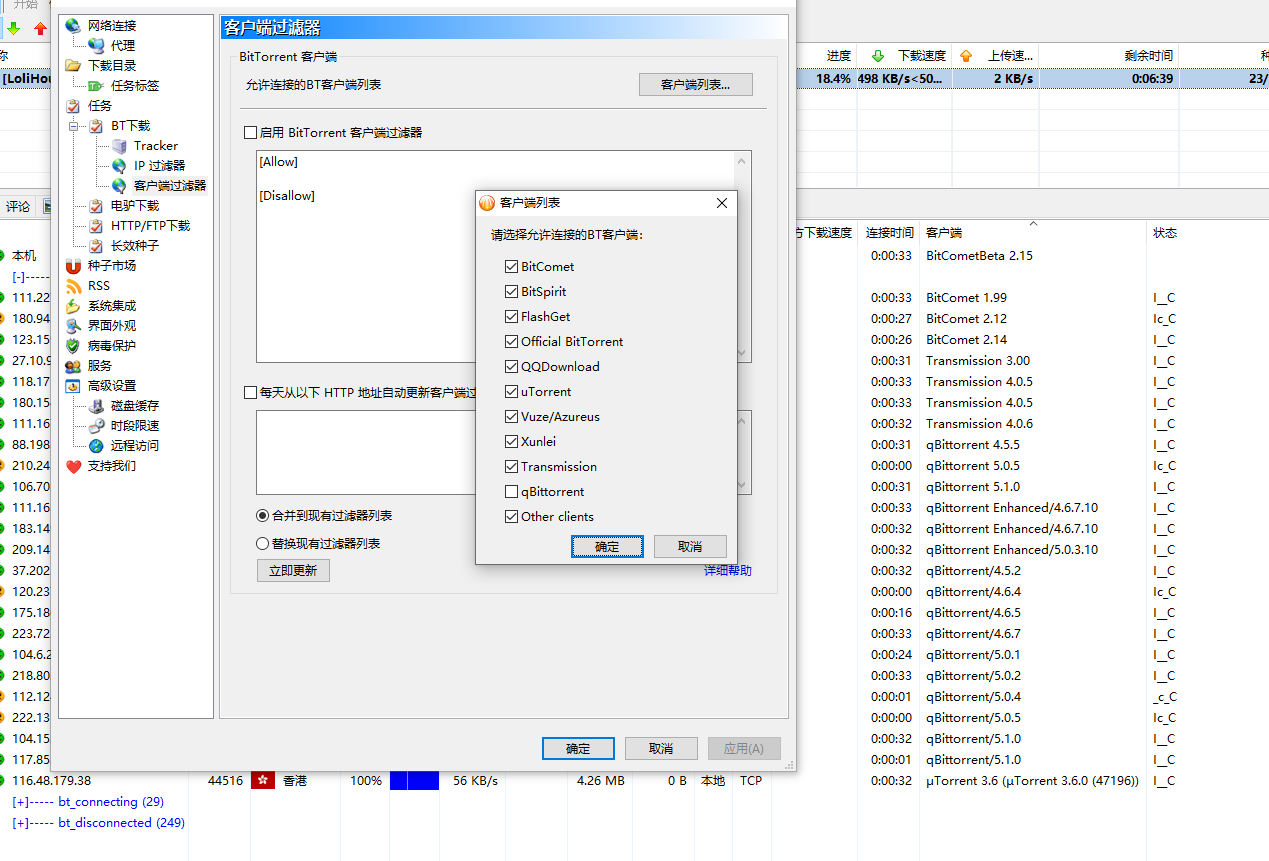Select the 时段限速 icon
The width and height of the screenshot is (1269, 861).
pos(96,425)
